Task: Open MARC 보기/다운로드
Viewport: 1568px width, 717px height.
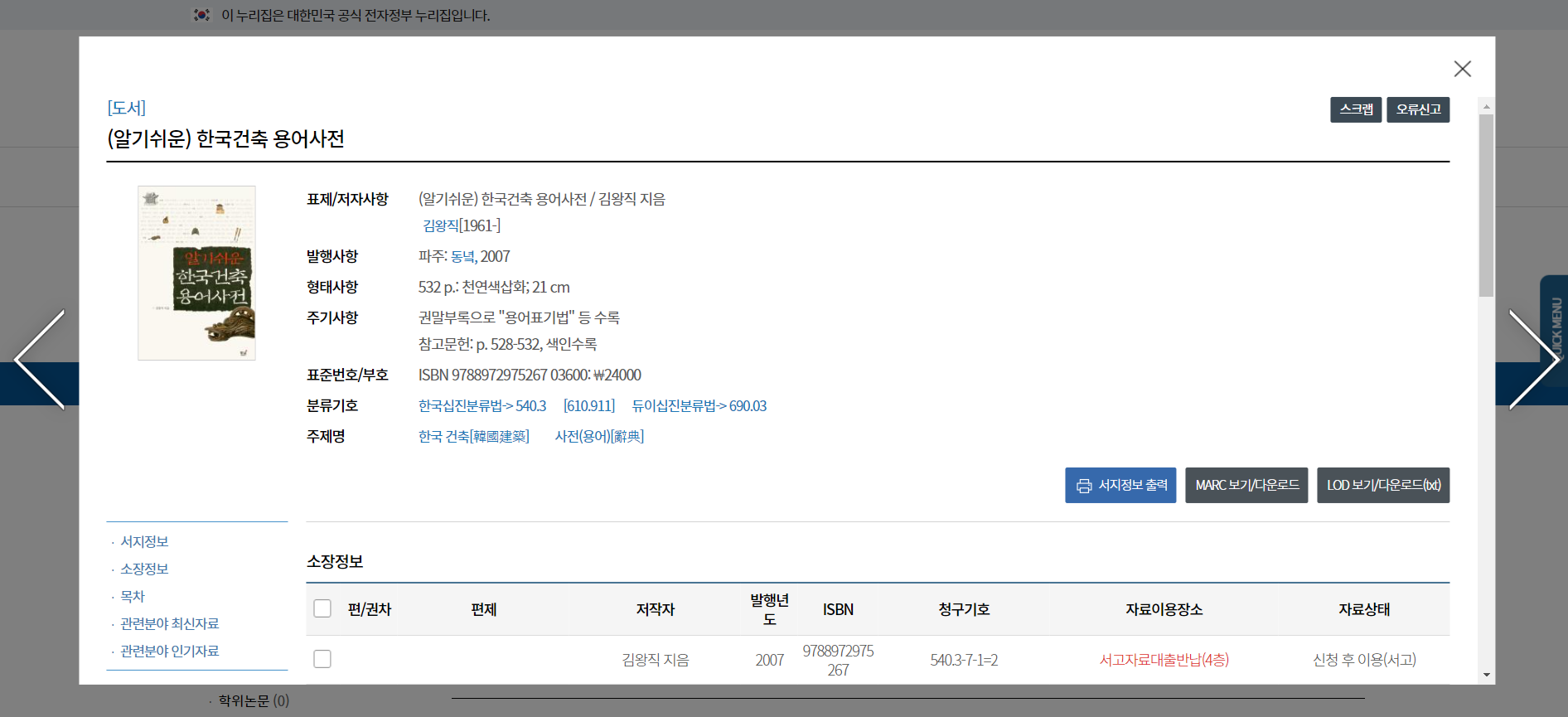Action: (1246, 485)
